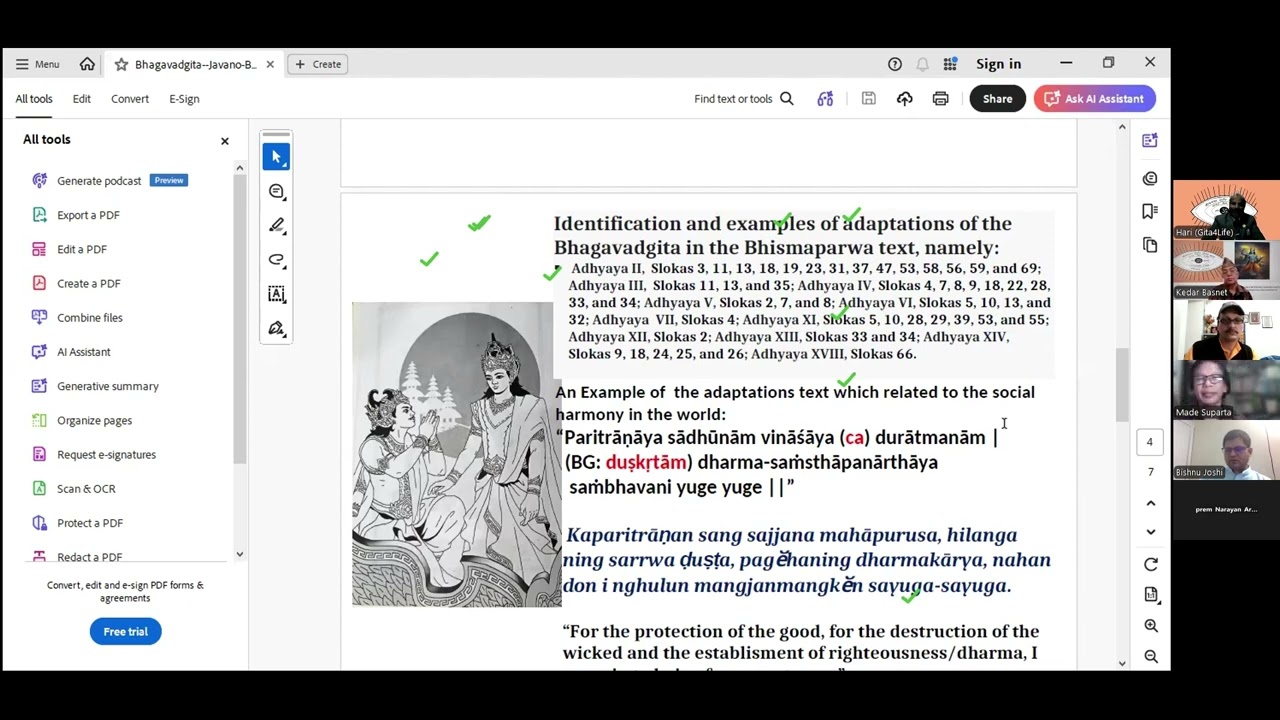Click the Free trial button
The image size is (1280, 720).
point(126,631)
